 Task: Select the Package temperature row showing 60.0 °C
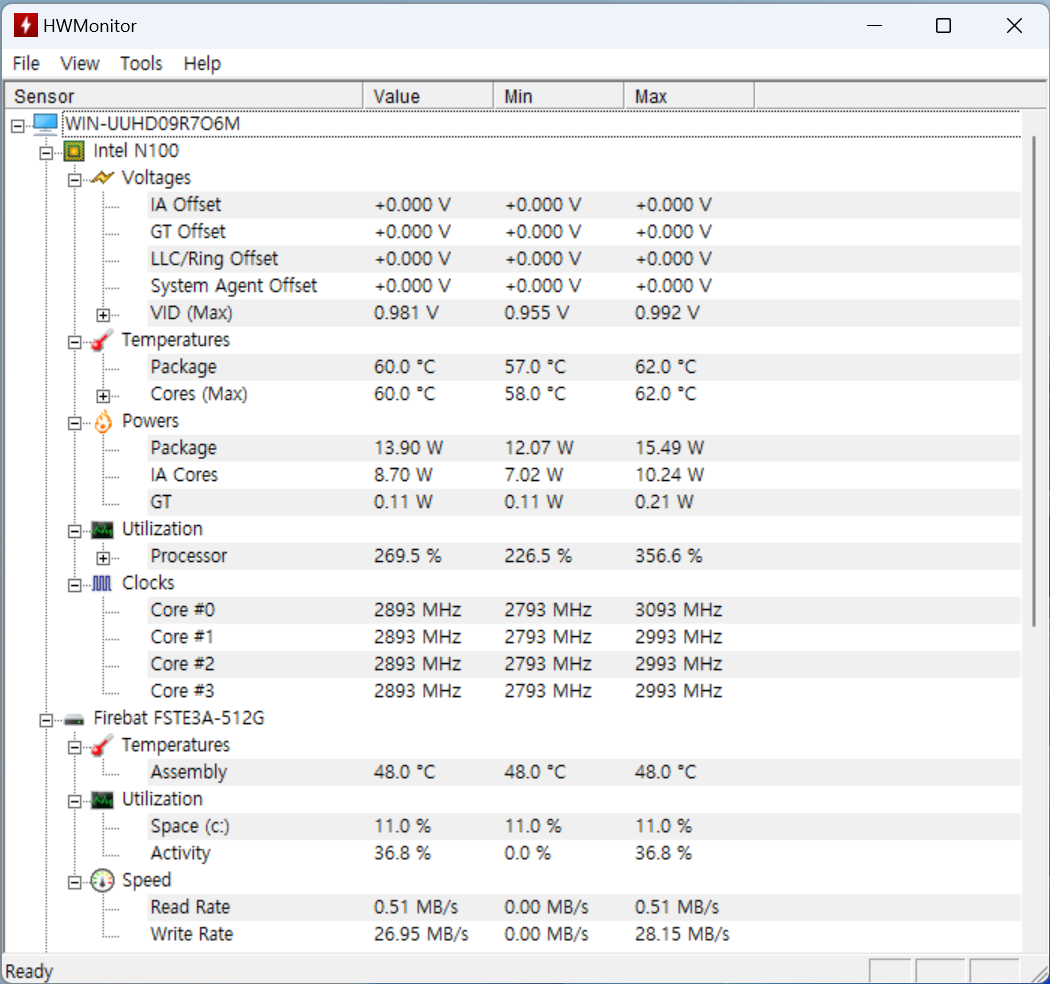tap(583, 367)
